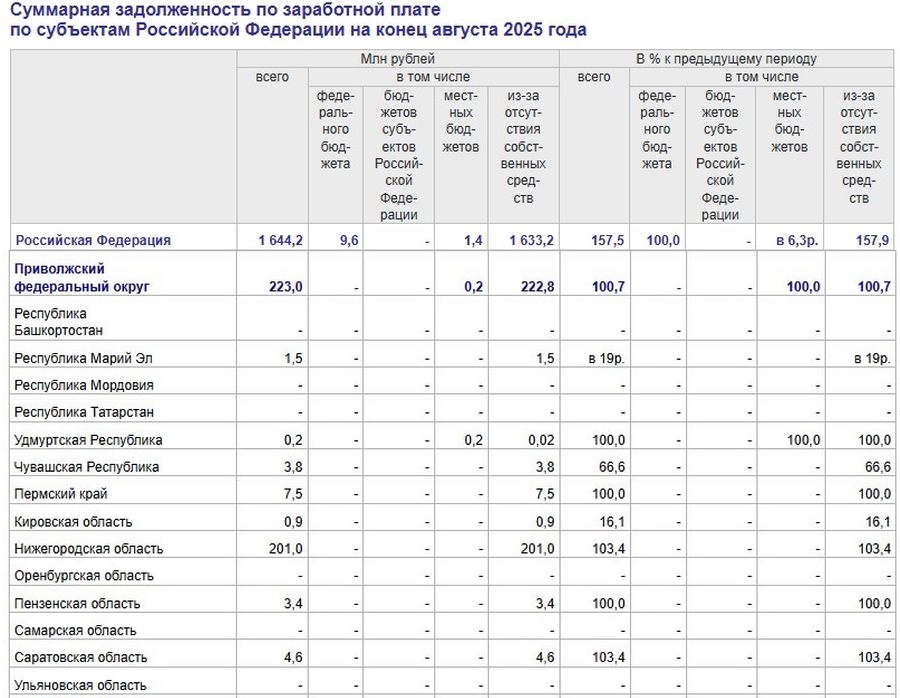
Task: Click the "Пермский край" row label
Action: tap(61, 494)
